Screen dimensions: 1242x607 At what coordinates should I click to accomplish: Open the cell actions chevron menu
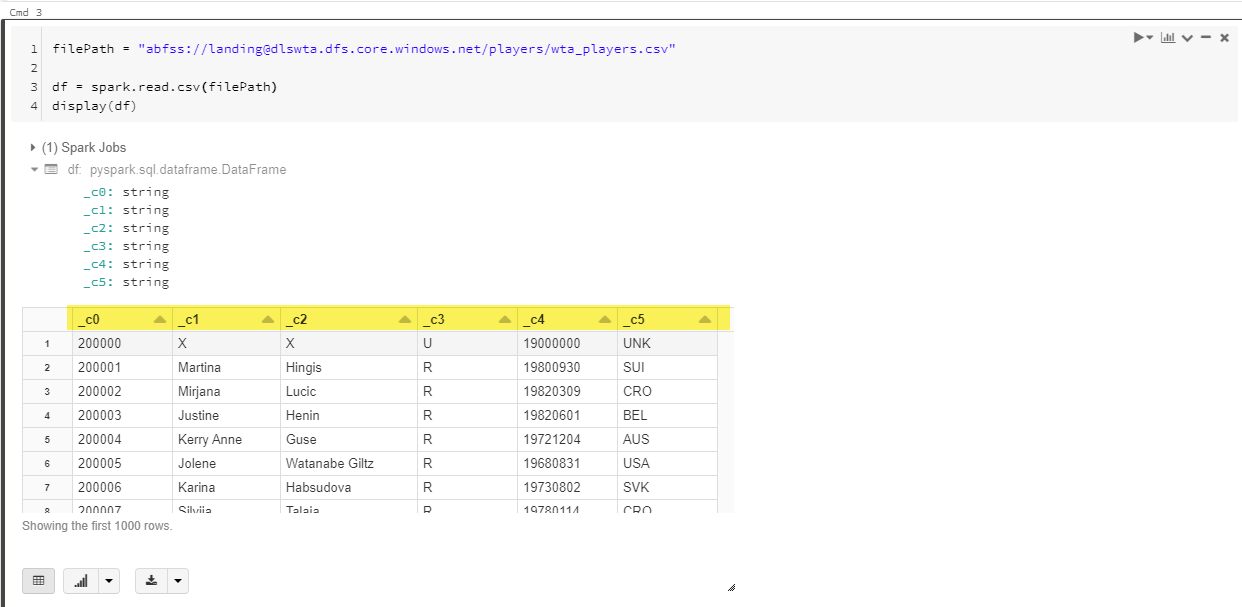pos(1187,38)
